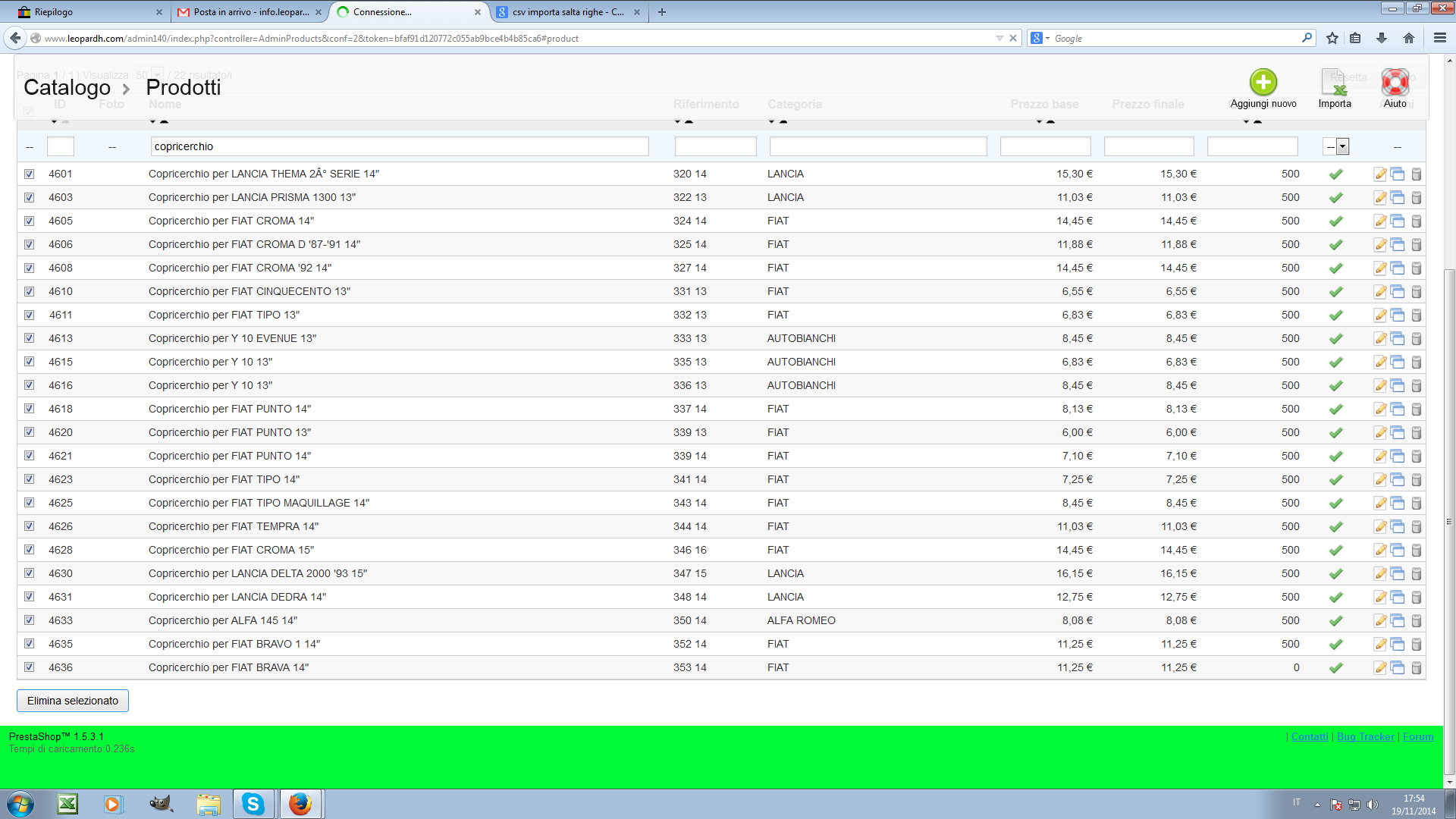Screen dimensions: 1456x819
Task: Click edit pencil icon for product 4636
Action: tap(1380, 668)
